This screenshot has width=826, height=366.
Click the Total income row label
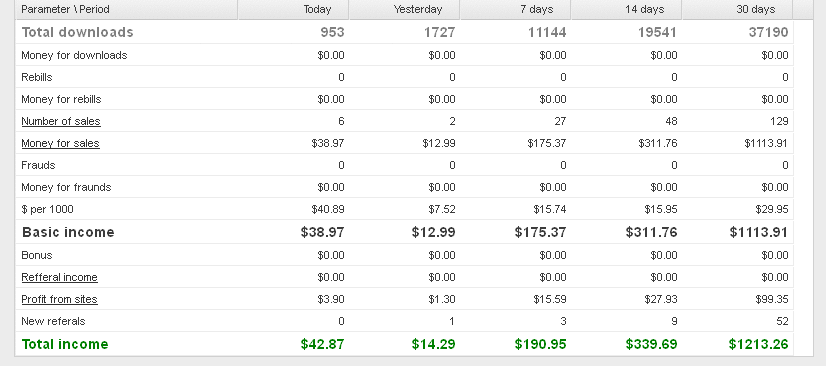click(x=65, y=344)
